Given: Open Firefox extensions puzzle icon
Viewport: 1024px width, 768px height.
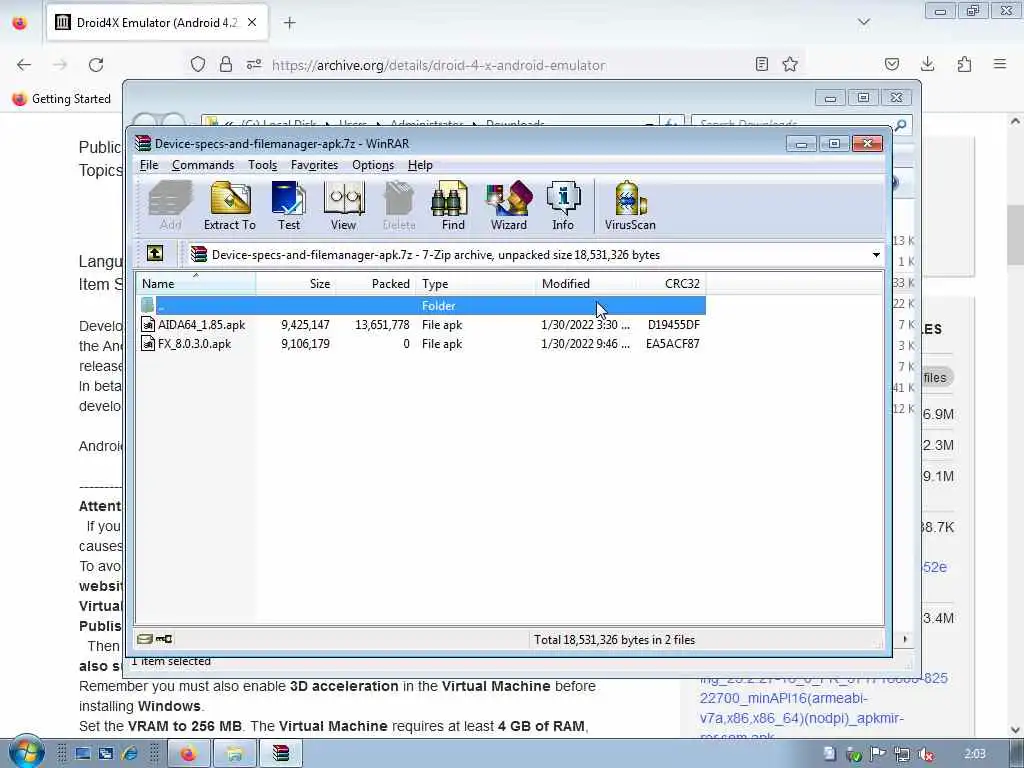Looking at the screenshot, I should (x=964, y=64).
